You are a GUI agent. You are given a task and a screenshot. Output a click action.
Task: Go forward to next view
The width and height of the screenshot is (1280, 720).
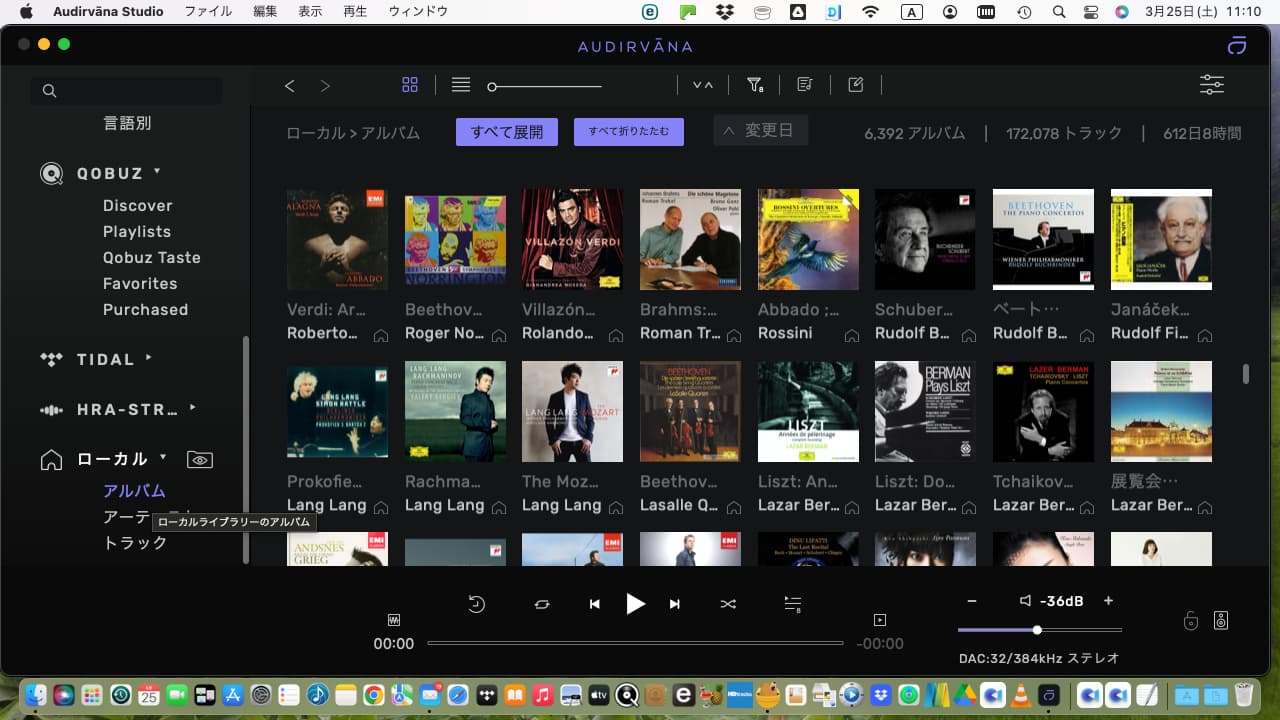pyautogui.click(x=325, y=86)
